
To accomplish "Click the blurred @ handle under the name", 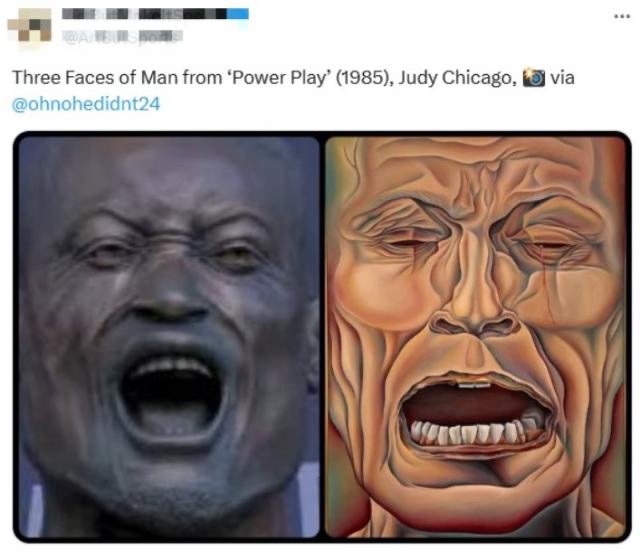I will [x=122, y=36].
